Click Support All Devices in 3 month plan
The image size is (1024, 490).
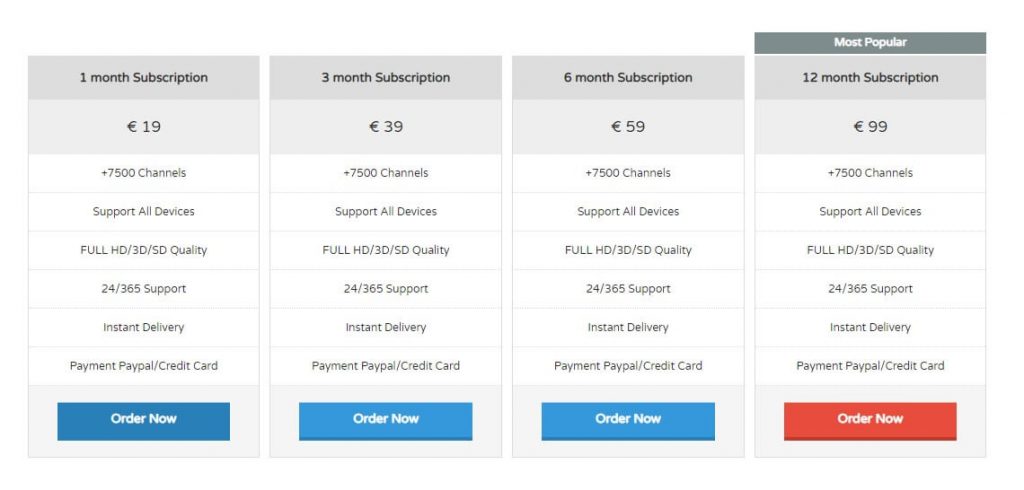click(385, 212)
